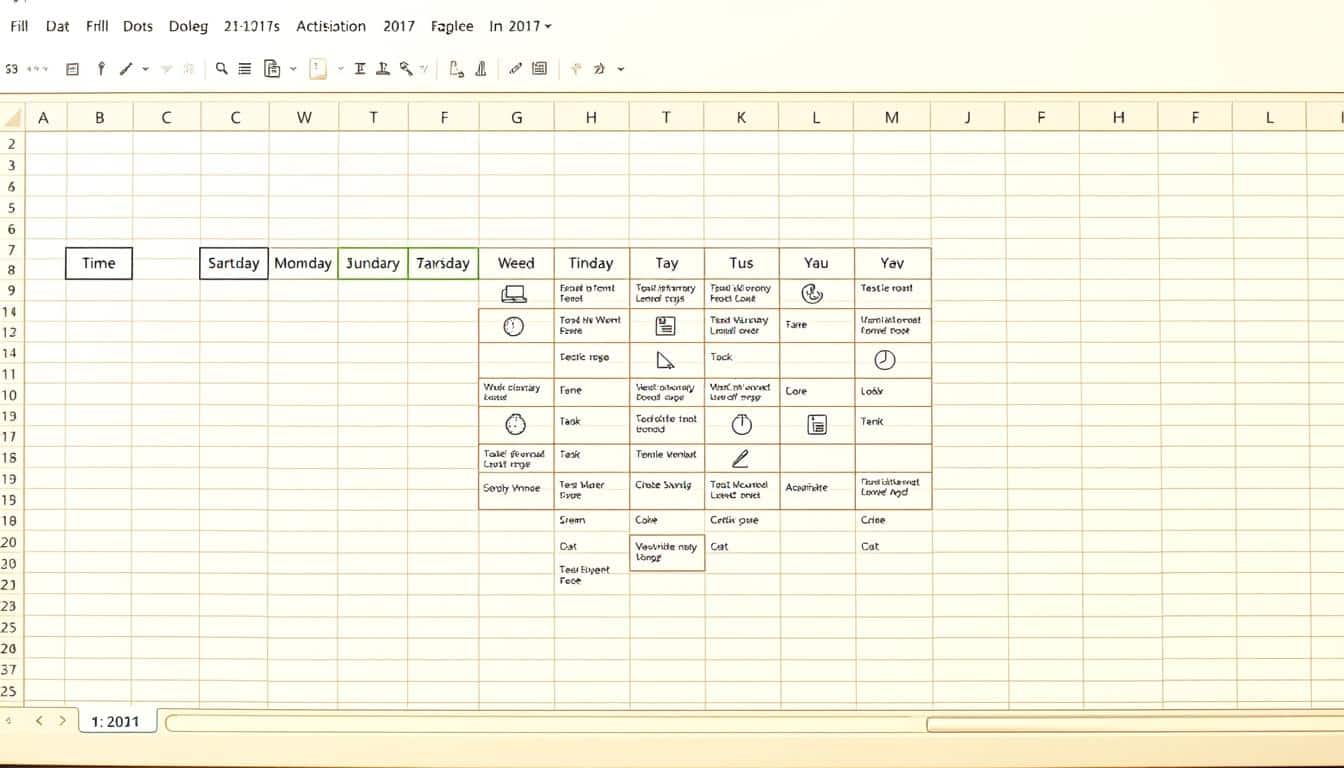Click the list page icon in Yau column
The width and height of the screenshot is (1344, 768).
pos(817,425)
